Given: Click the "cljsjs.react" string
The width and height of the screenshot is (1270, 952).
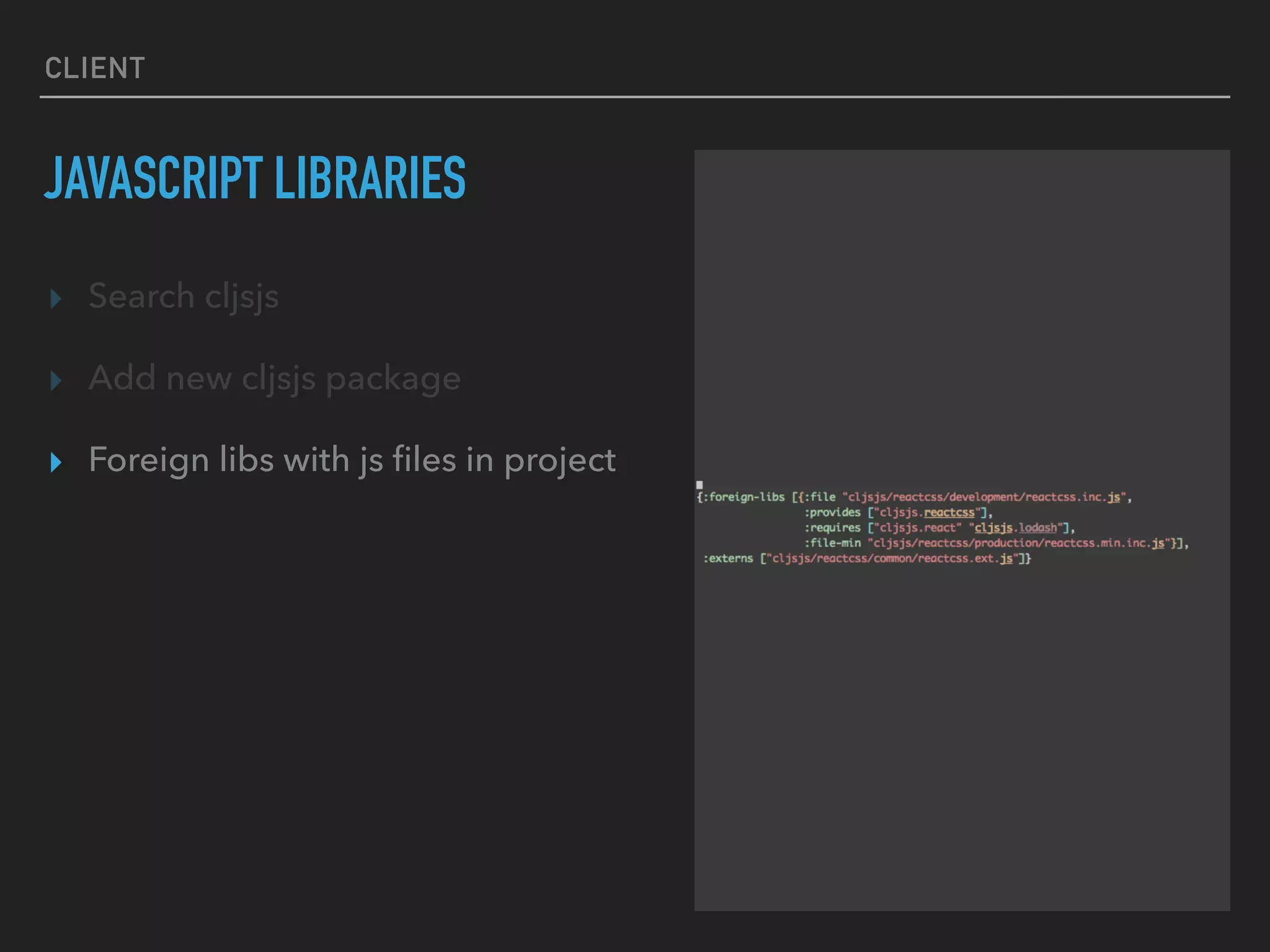Looking at the screenshot, I should pyautogui.click(x=918, y=528).
